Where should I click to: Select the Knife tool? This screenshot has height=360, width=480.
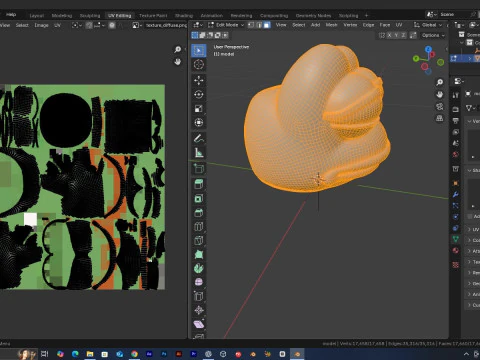coord(199,240)
